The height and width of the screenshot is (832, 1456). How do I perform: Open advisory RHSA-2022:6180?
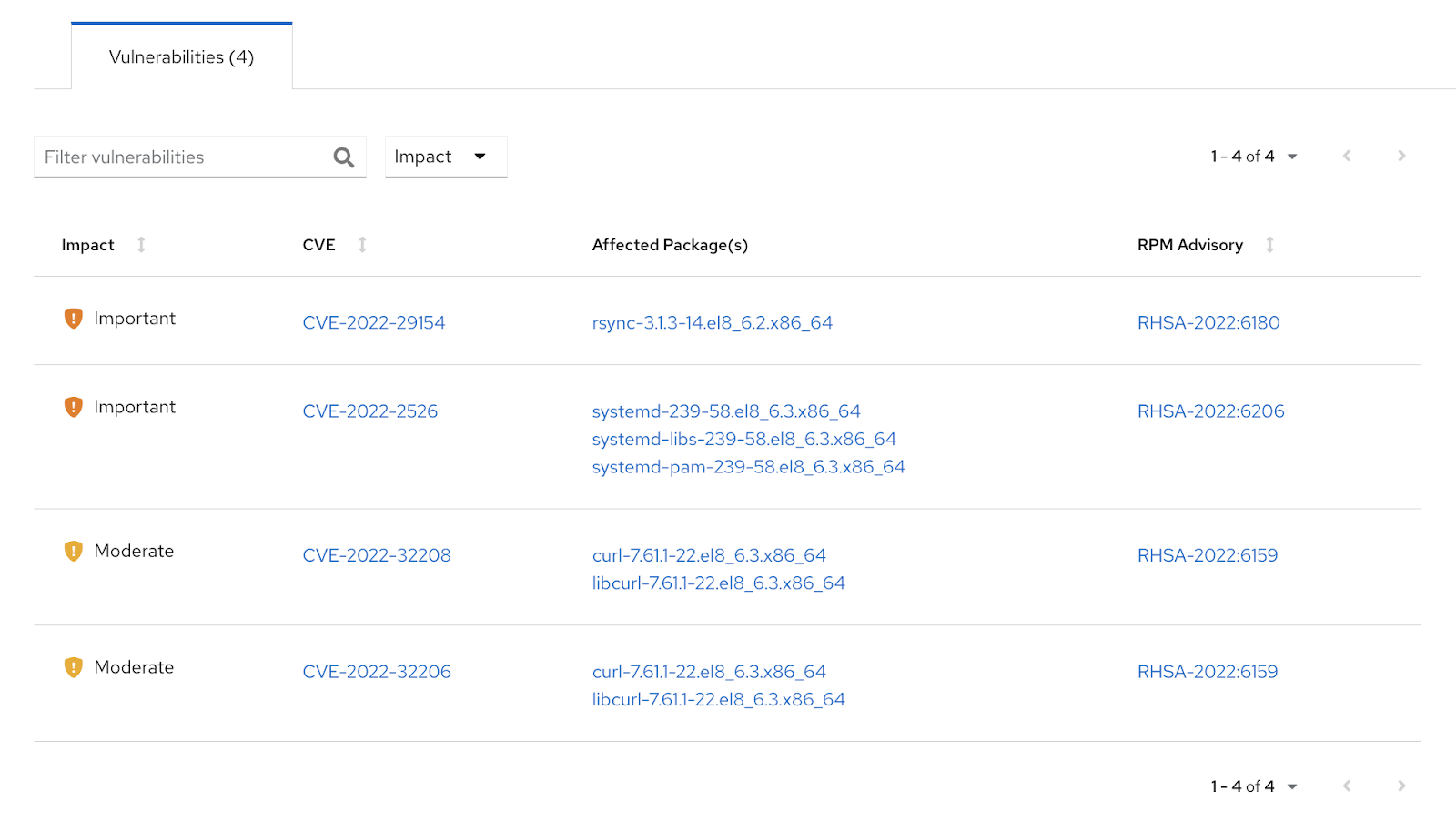[x=1208, y=322]
